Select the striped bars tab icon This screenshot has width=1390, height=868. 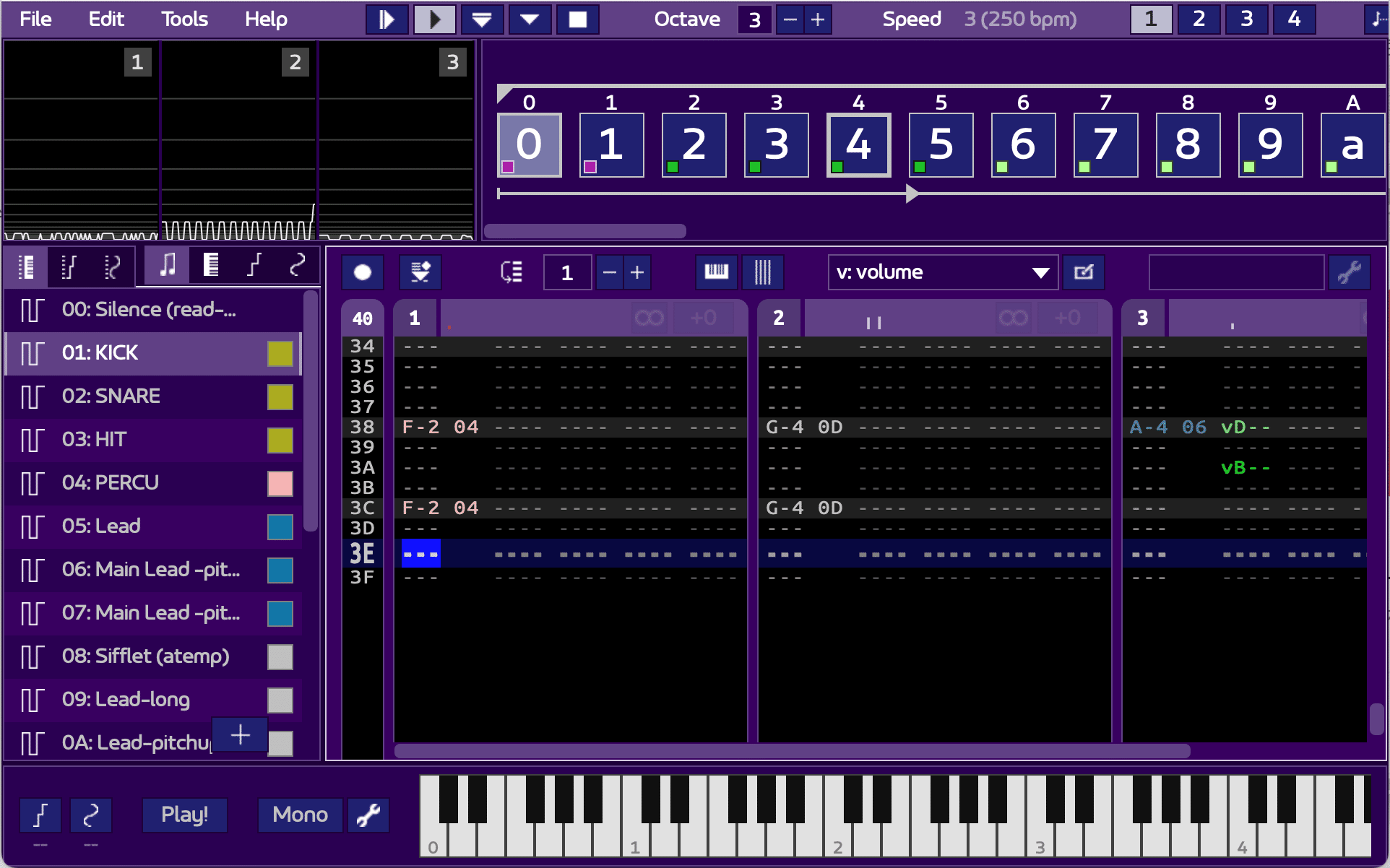(210, 266)
